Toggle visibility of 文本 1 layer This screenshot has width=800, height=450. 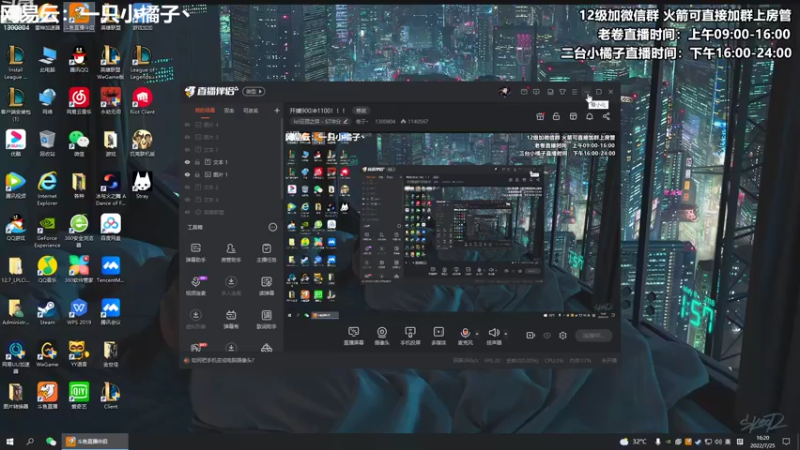pyautogui.click(x=187, y=162)
